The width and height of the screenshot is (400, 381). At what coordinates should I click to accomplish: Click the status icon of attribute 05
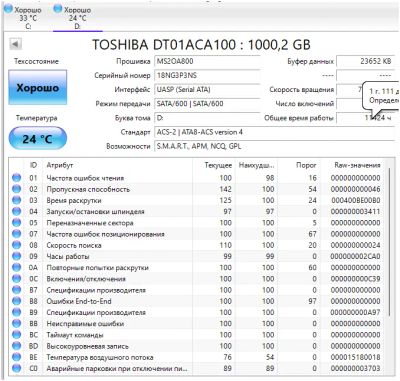click(16, 223)
